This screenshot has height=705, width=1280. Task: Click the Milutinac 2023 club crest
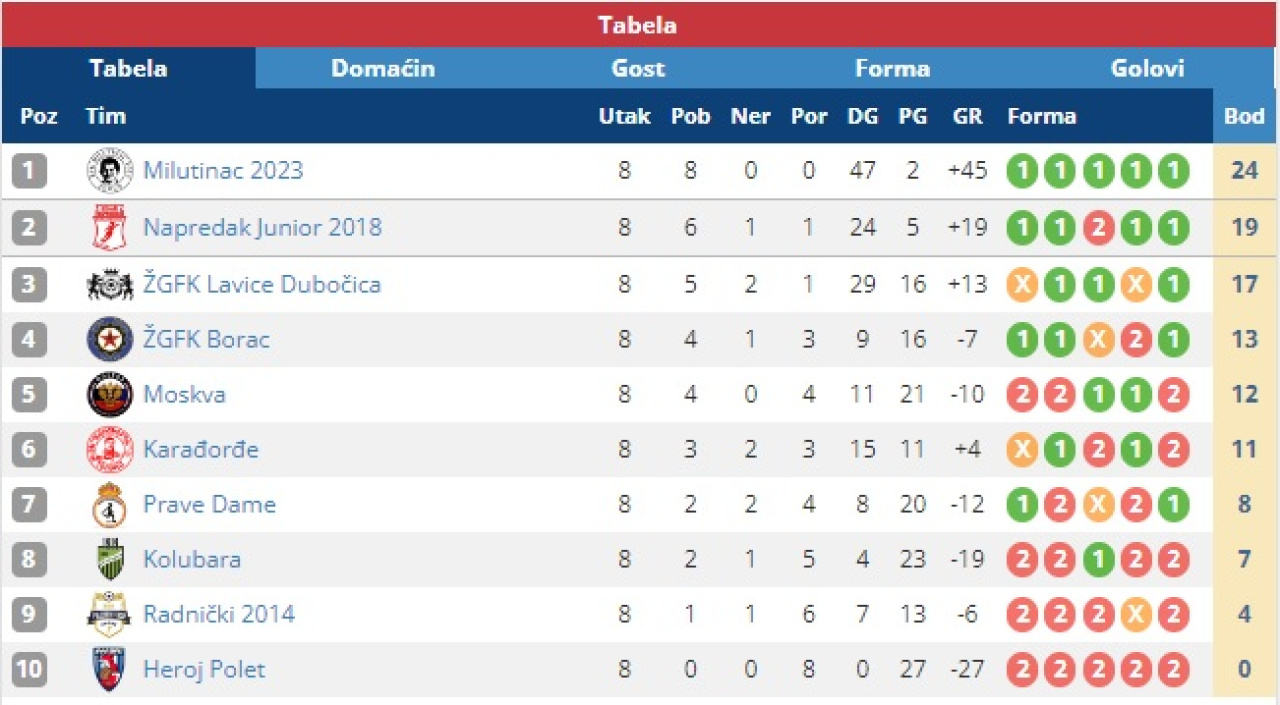pyautogui.click(x=109, y=171)
